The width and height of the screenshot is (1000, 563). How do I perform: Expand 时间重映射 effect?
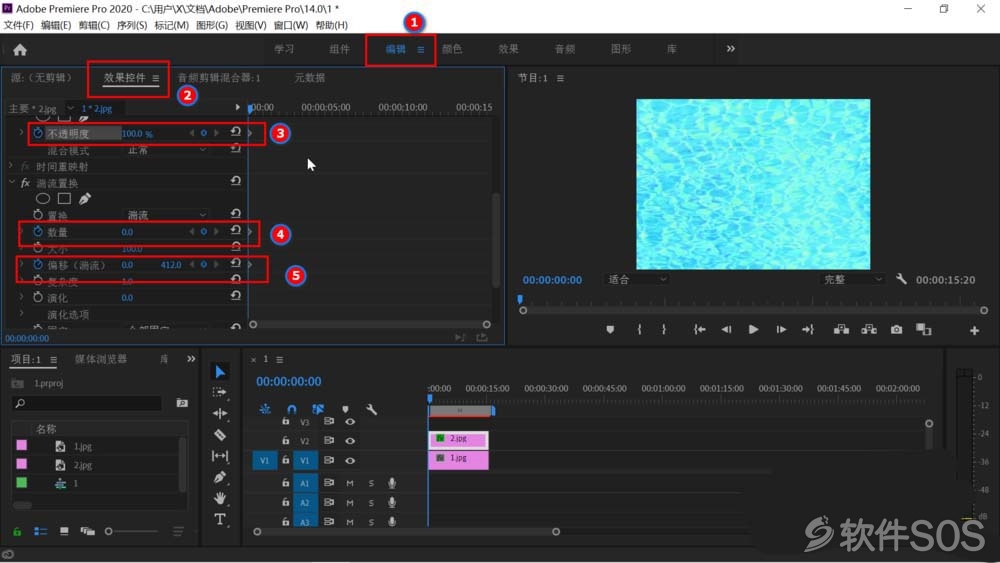coord(11,166)
